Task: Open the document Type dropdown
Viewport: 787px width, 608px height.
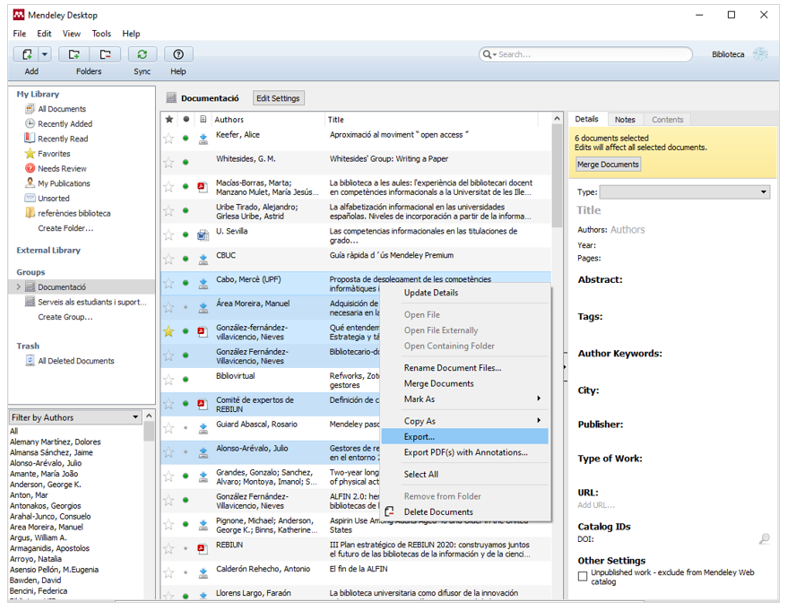Action: tap(685, 192)
